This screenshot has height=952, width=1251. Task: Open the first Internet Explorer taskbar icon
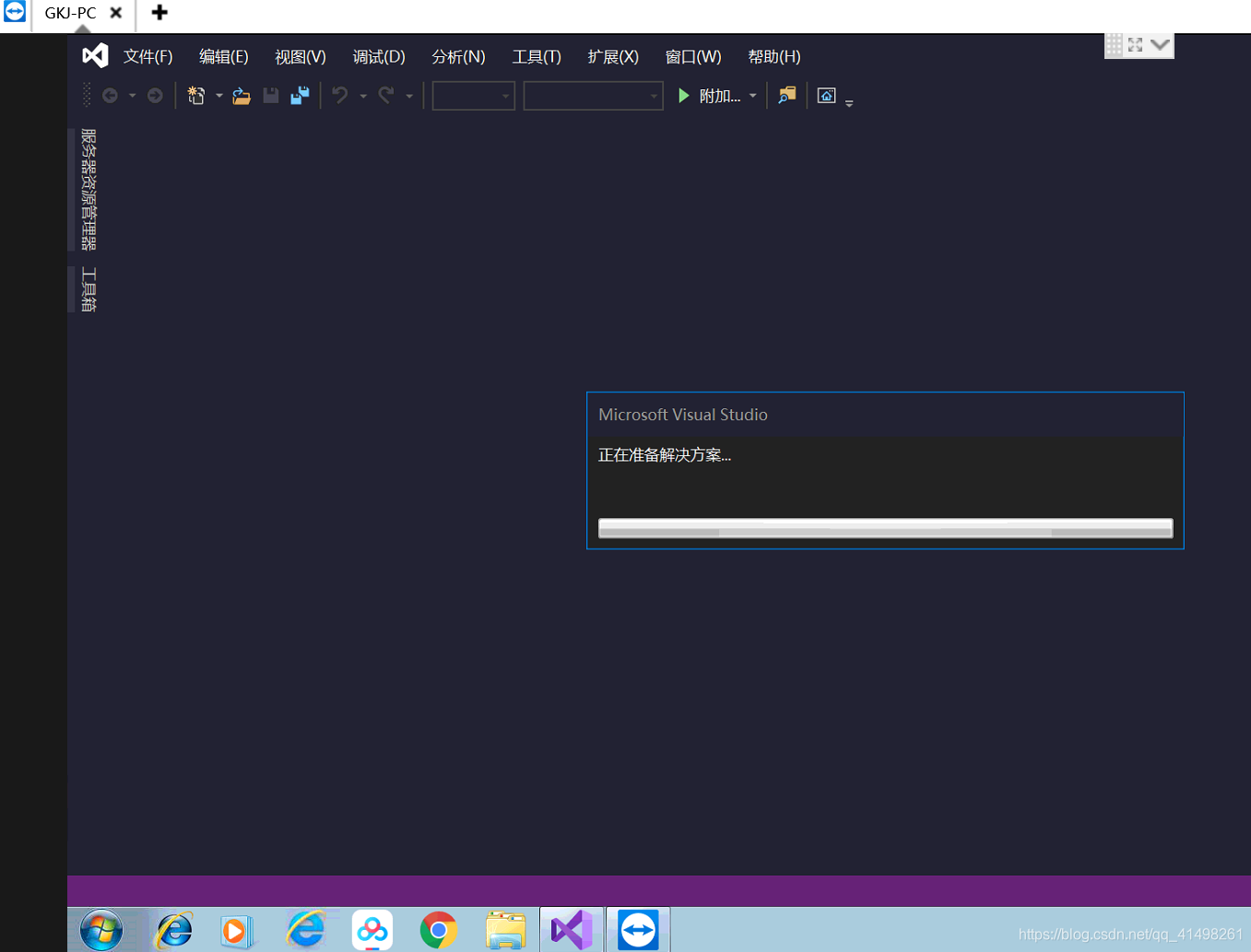click(x=173, y=931)
